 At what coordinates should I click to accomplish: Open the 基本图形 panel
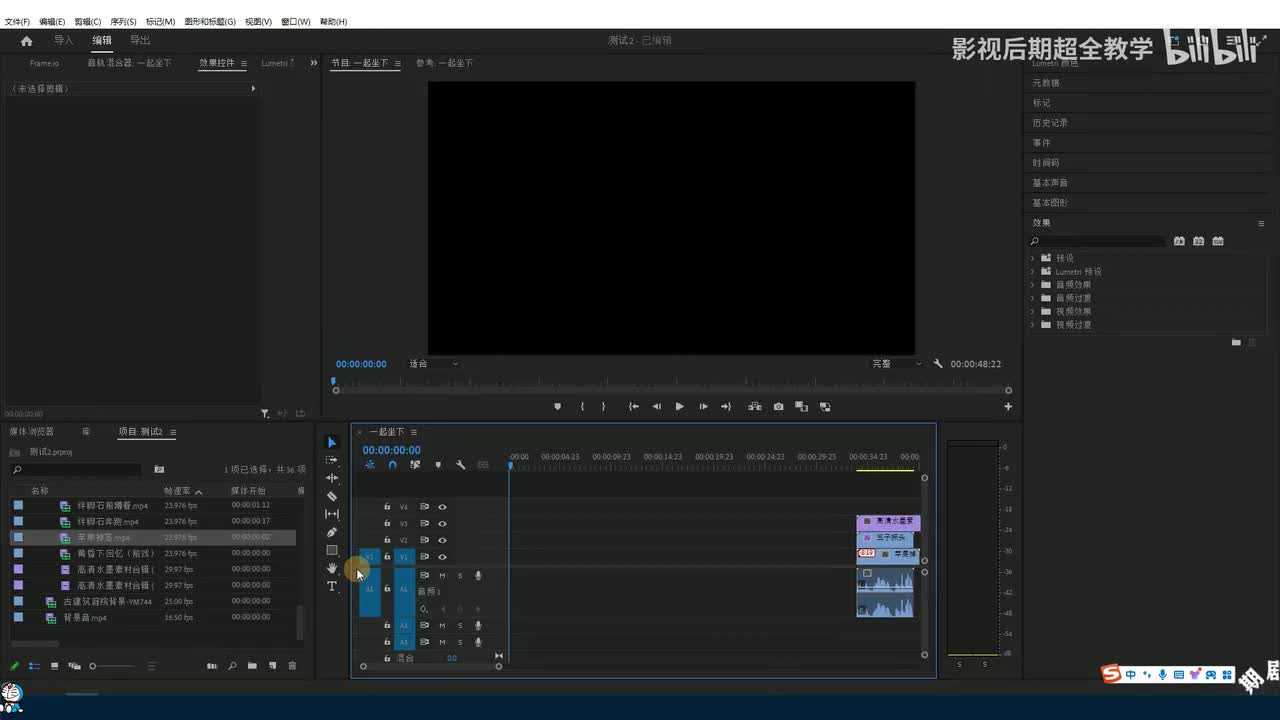(1050, 203)
